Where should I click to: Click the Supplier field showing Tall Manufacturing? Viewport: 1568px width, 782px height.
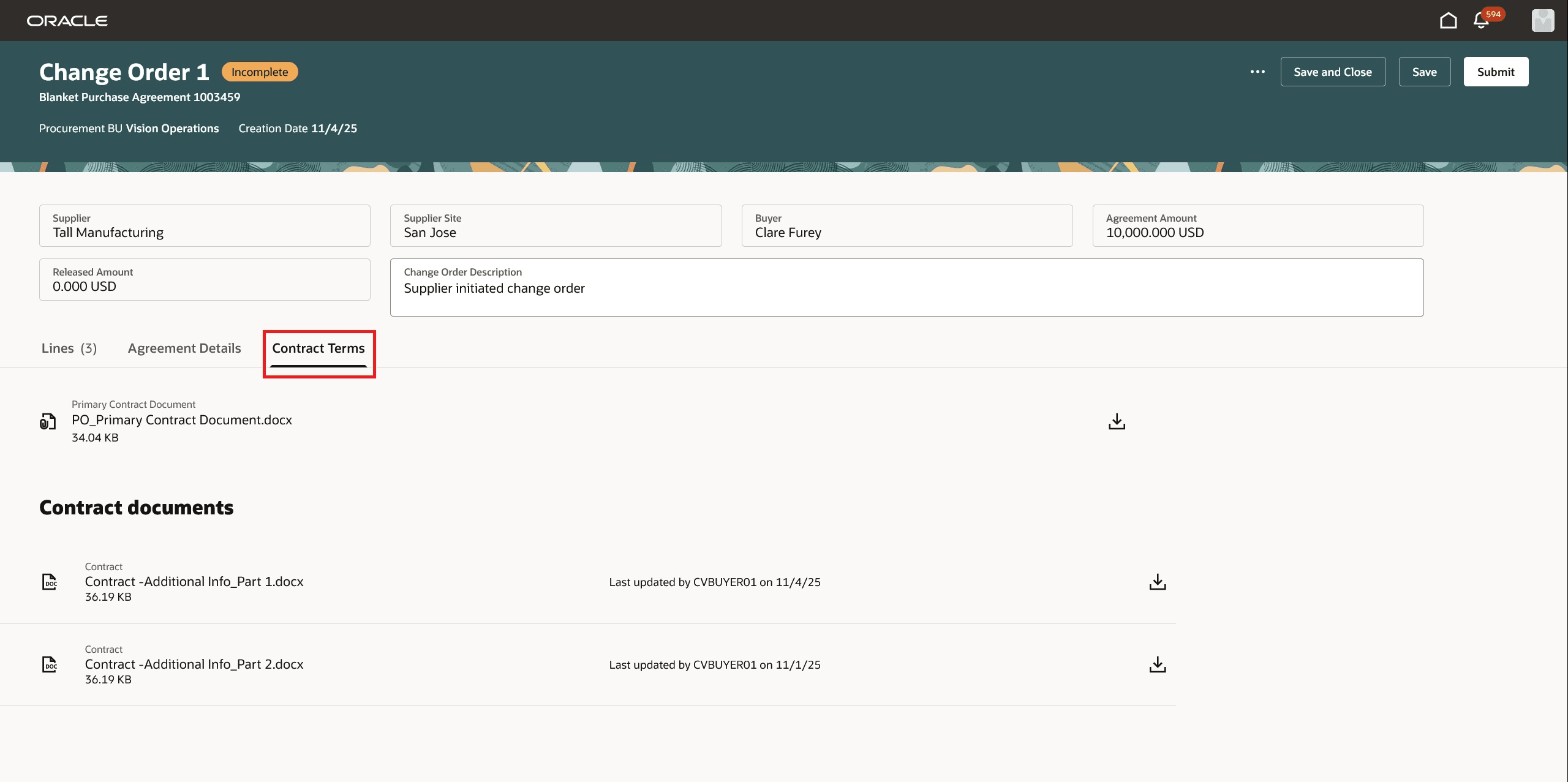[205, 232]
